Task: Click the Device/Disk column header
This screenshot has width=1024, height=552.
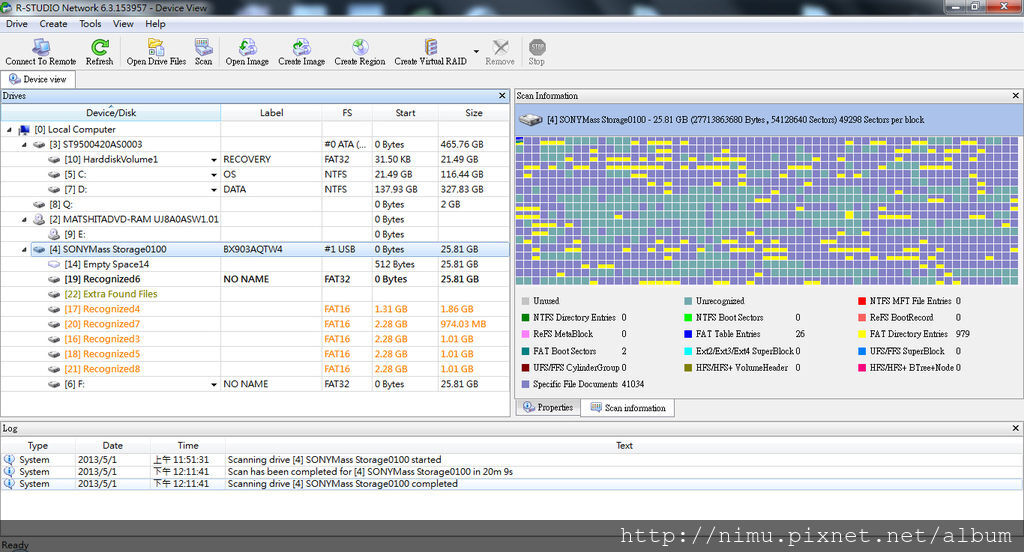Action: 110,113
